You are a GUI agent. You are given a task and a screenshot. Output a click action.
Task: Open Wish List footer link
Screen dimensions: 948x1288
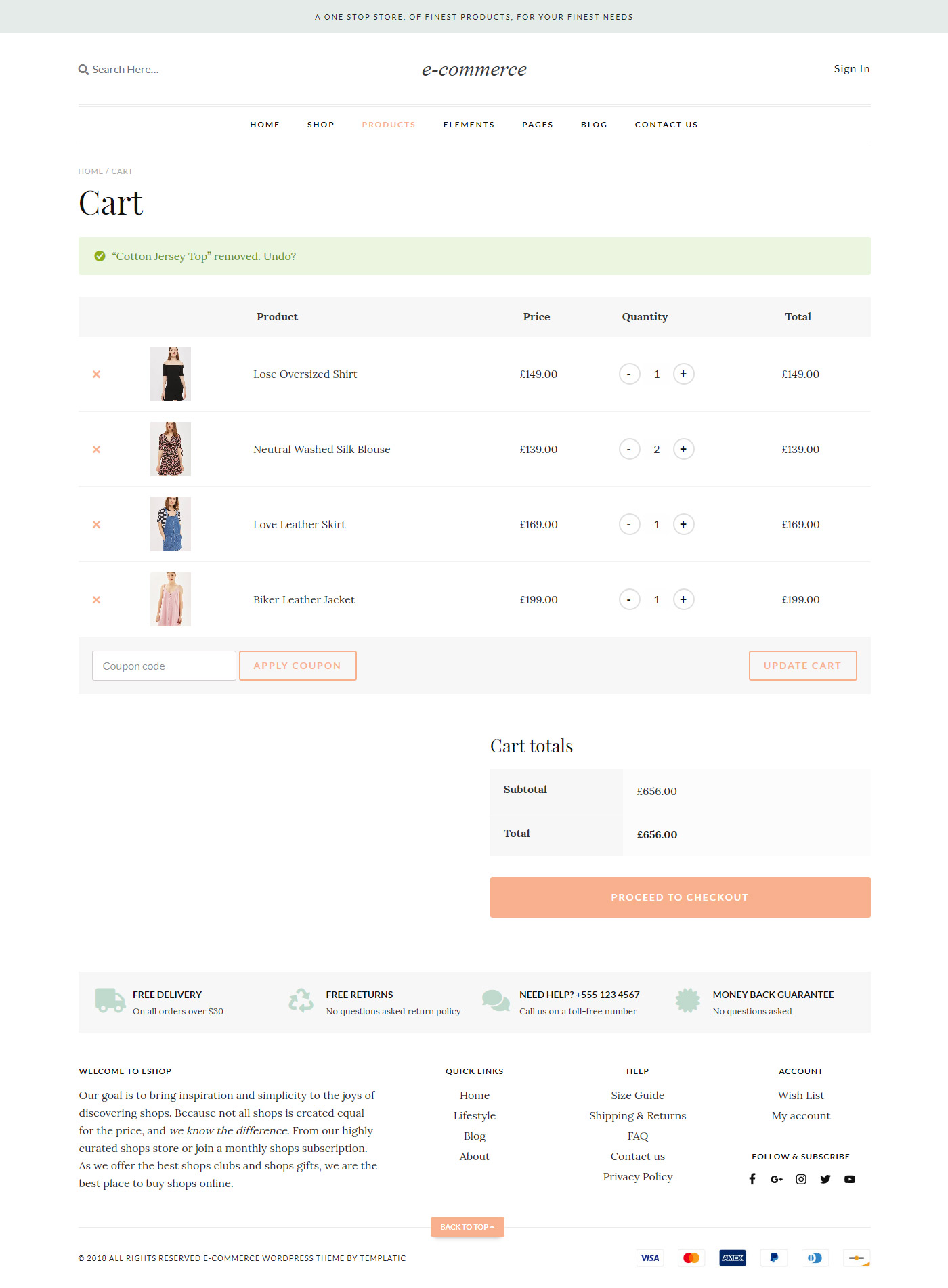click(x=801, y=1095)
